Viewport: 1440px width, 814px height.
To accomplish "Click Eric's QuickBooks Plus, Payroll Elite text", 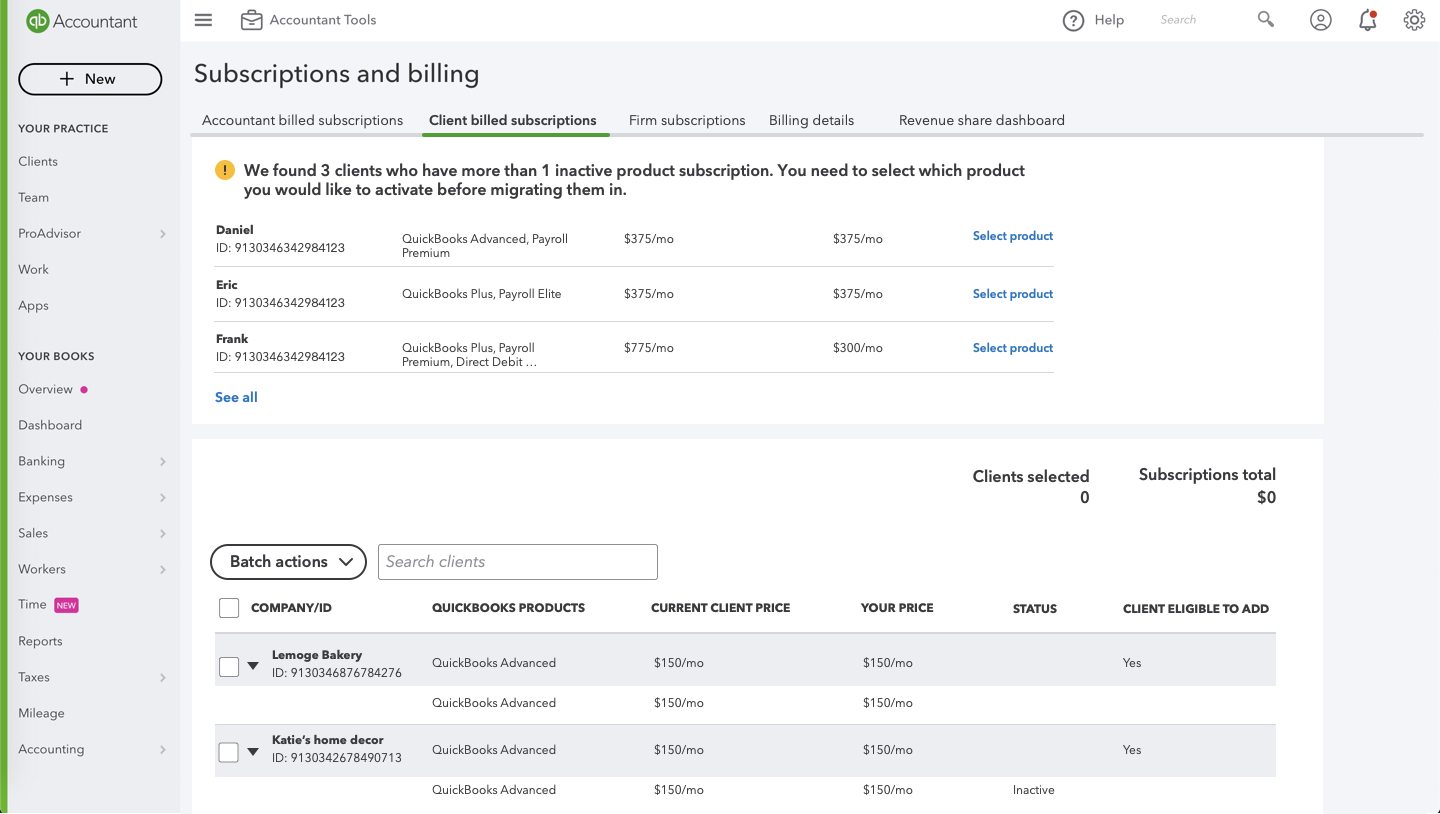I will (x=482, y=294).
